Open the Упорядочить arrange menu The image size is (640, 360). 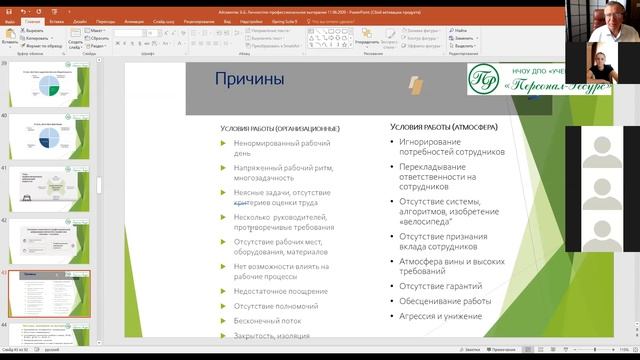pos(367,38)
